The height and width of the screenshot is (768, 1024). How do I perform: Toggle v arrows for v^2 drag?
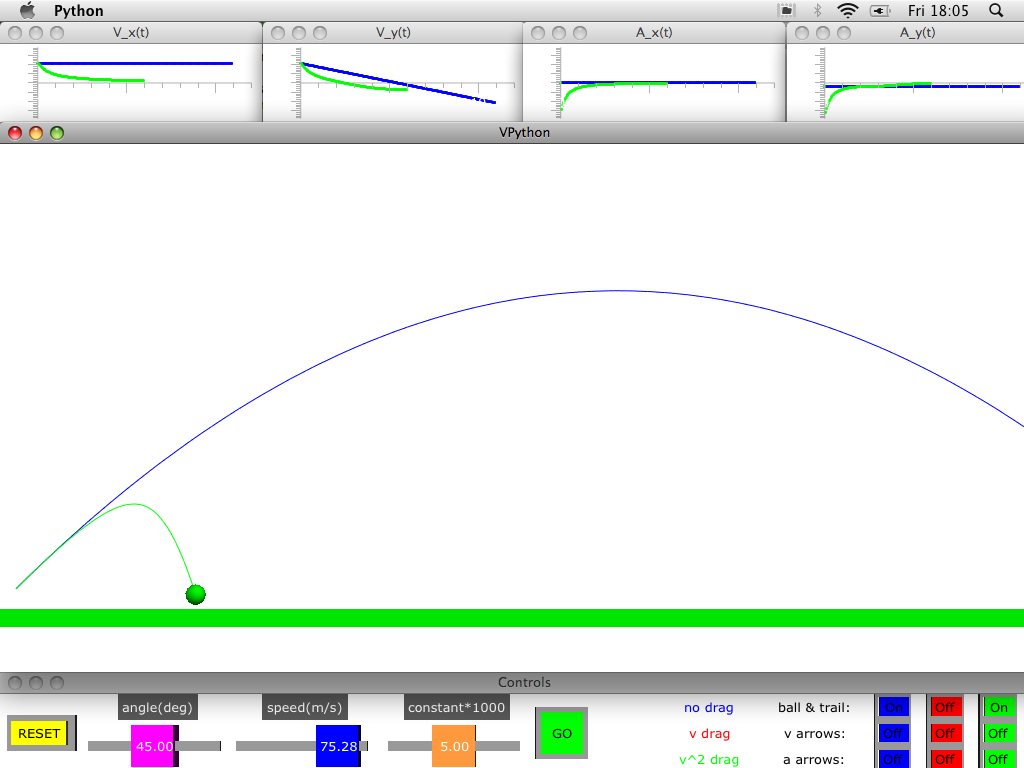pos(998,733)
